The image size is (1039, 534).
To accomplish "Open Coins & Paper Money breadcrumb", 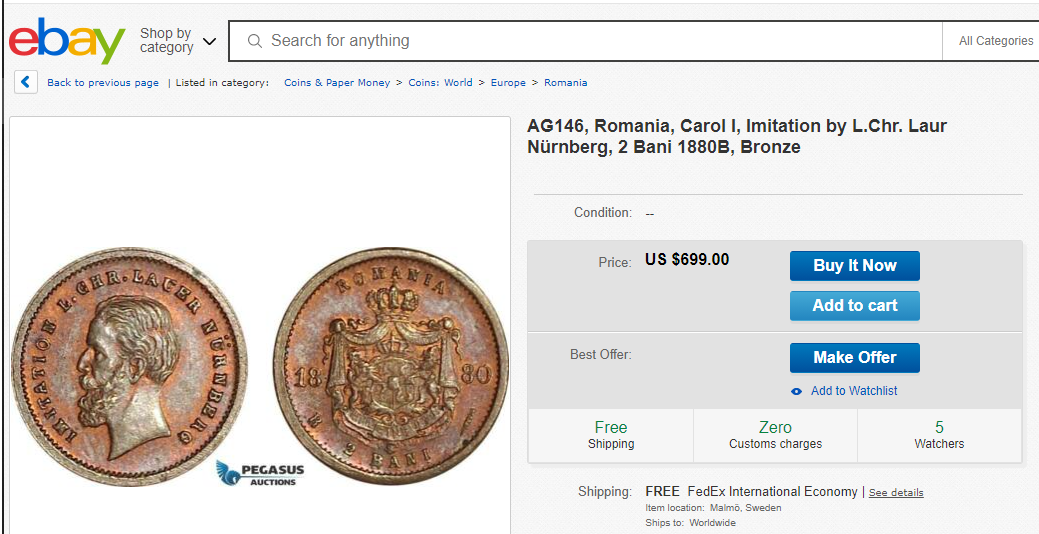I will tap(337, 83).
